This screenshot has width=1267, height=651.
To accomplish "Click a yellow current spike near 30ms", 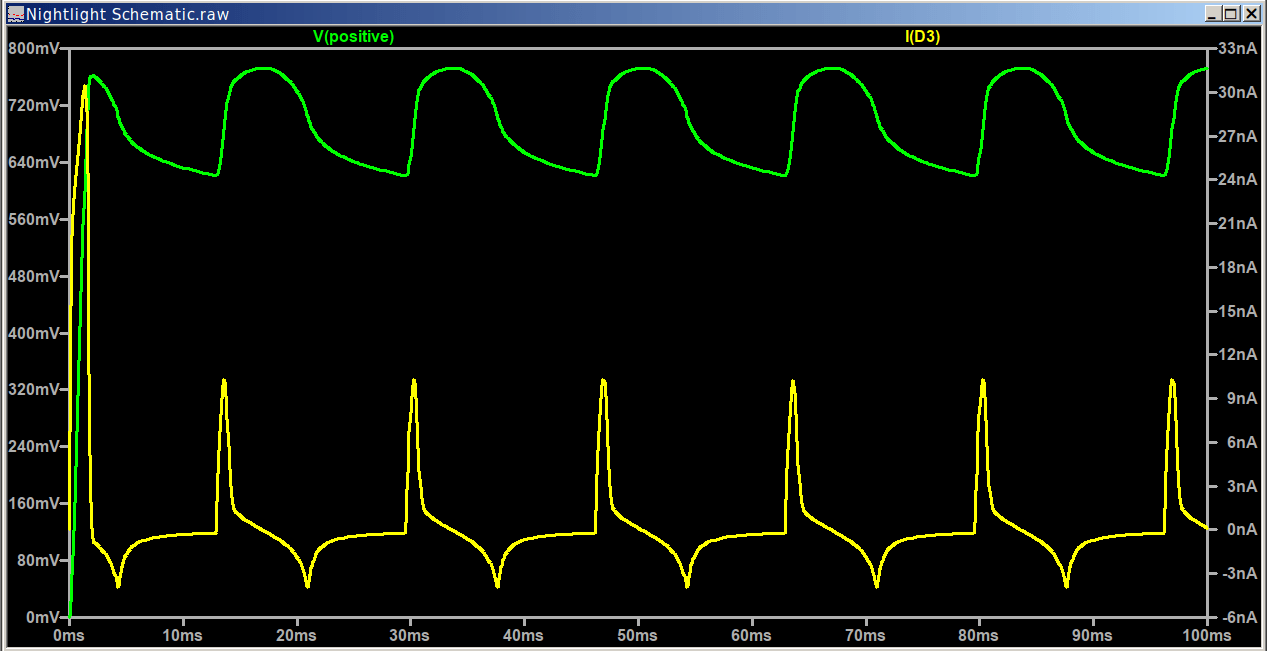I will [x=413, y=382].
